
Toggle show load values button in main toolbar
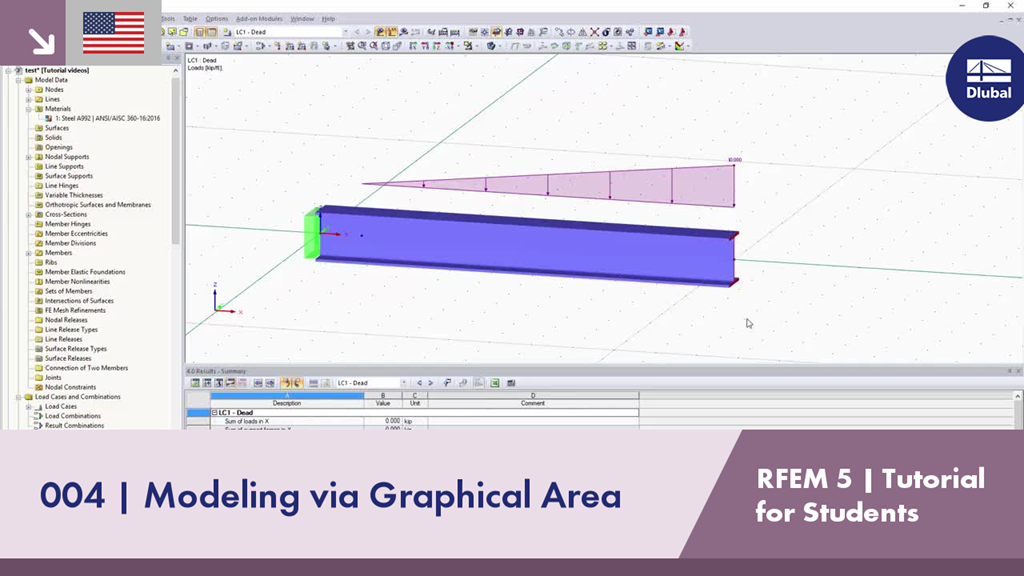tap(392, 32)
